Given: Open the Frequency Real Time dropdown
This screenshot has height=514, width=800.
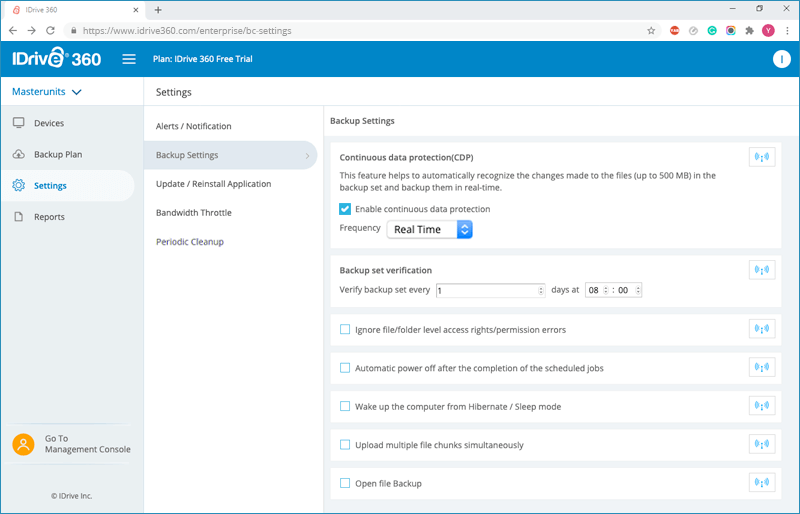Looking at the screenshot, I should [430, 229].
